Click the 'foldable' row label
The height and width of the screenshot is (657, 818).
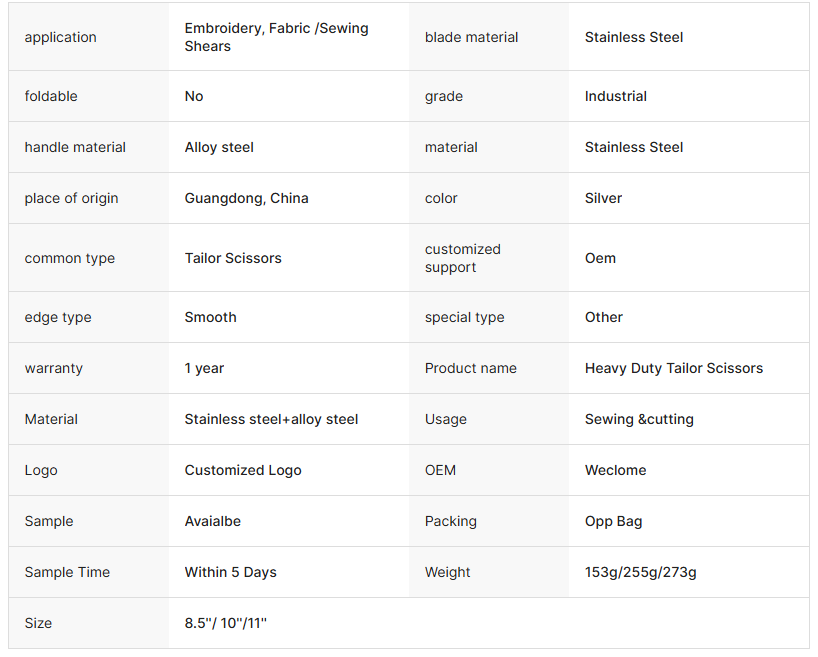pos(51,96)
